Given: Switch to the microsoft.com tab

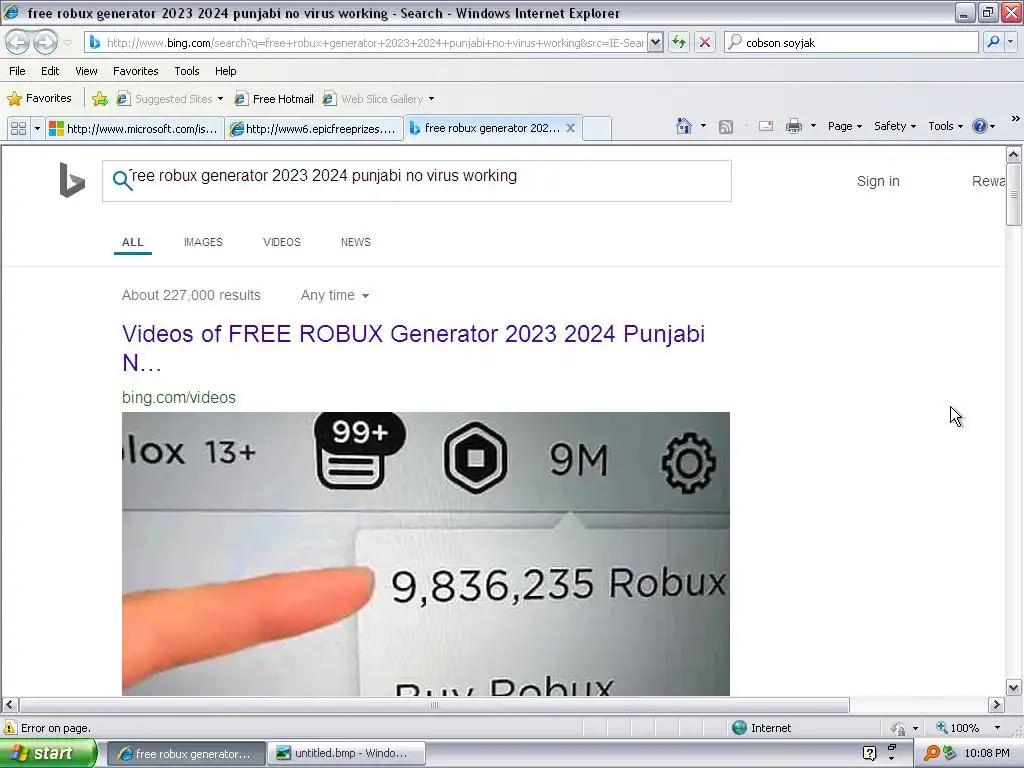Looking at the screenshot, I should [135, 129].
